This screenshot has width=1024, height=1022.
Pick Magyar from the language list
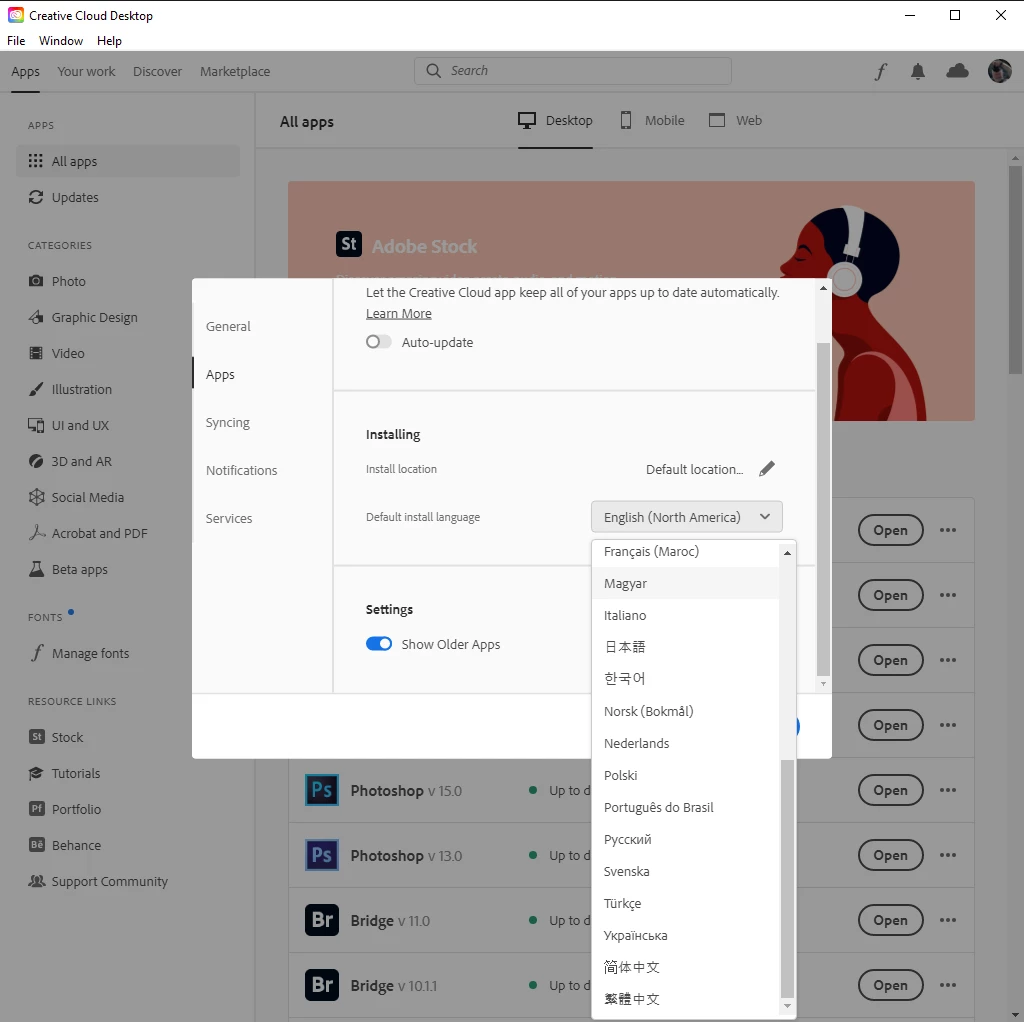[686, 583]
